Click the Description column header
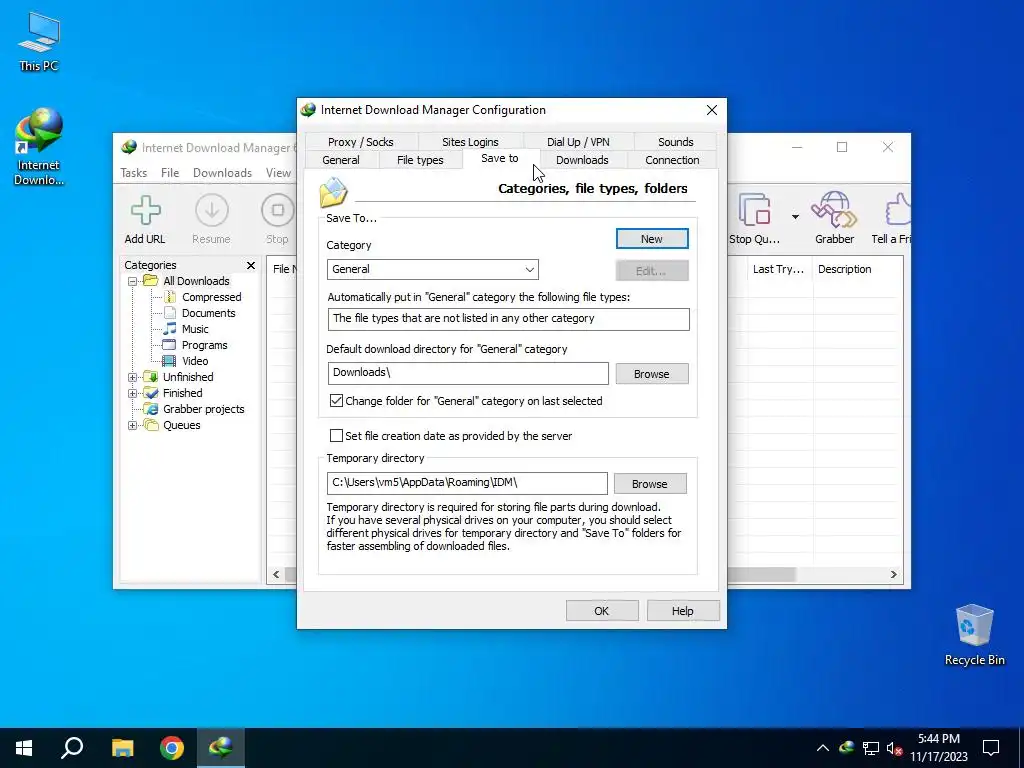Screen dimensions: 1024x768 point(844,269)
